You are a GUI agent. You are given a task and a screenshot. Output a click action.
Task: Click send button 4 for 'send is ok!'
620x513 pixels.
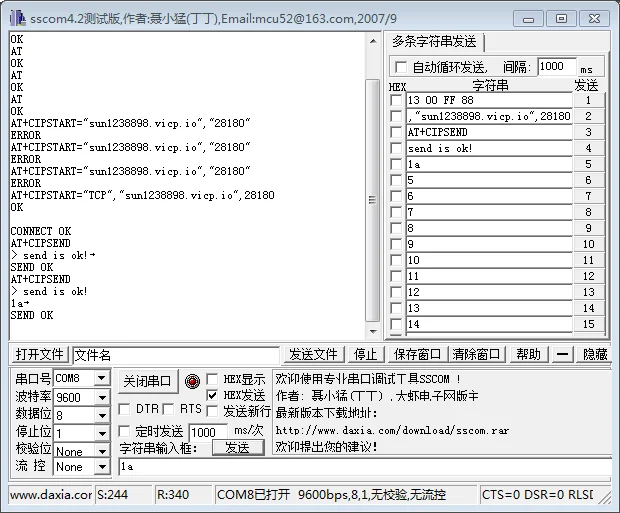pyautogui.click(x=588, y=148)
